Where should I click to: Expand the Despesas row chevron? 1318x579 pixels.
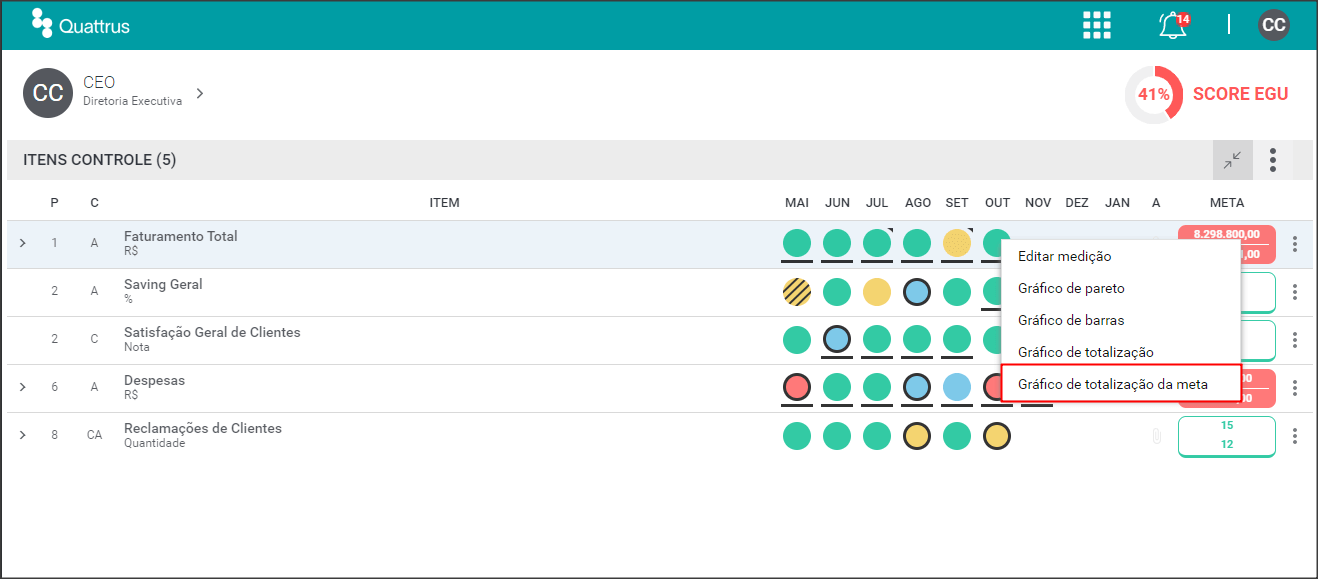click(23, 387)
